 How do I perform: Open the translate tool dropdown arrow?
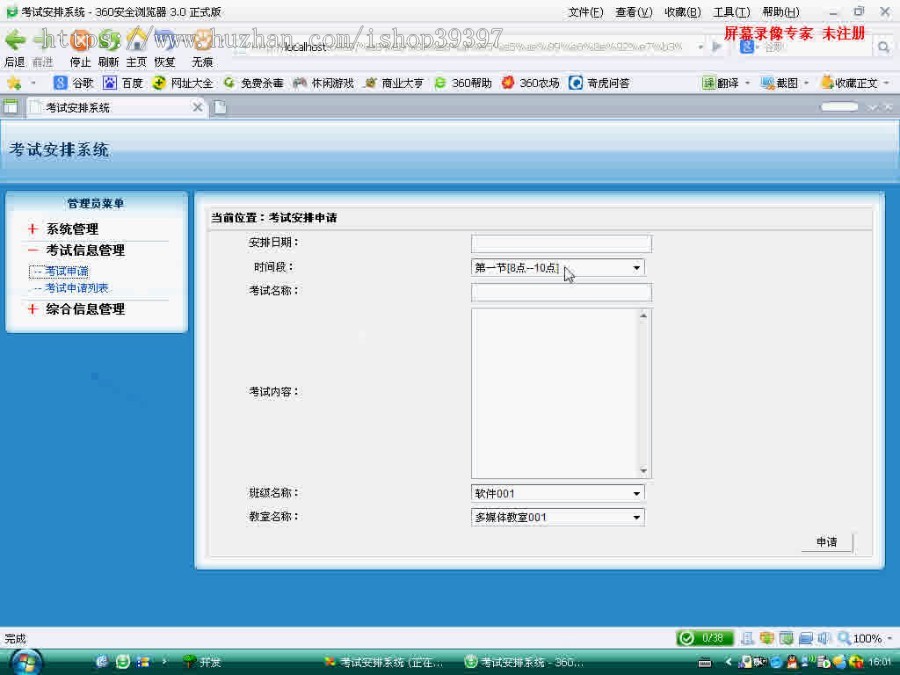(x=747, y=83)
